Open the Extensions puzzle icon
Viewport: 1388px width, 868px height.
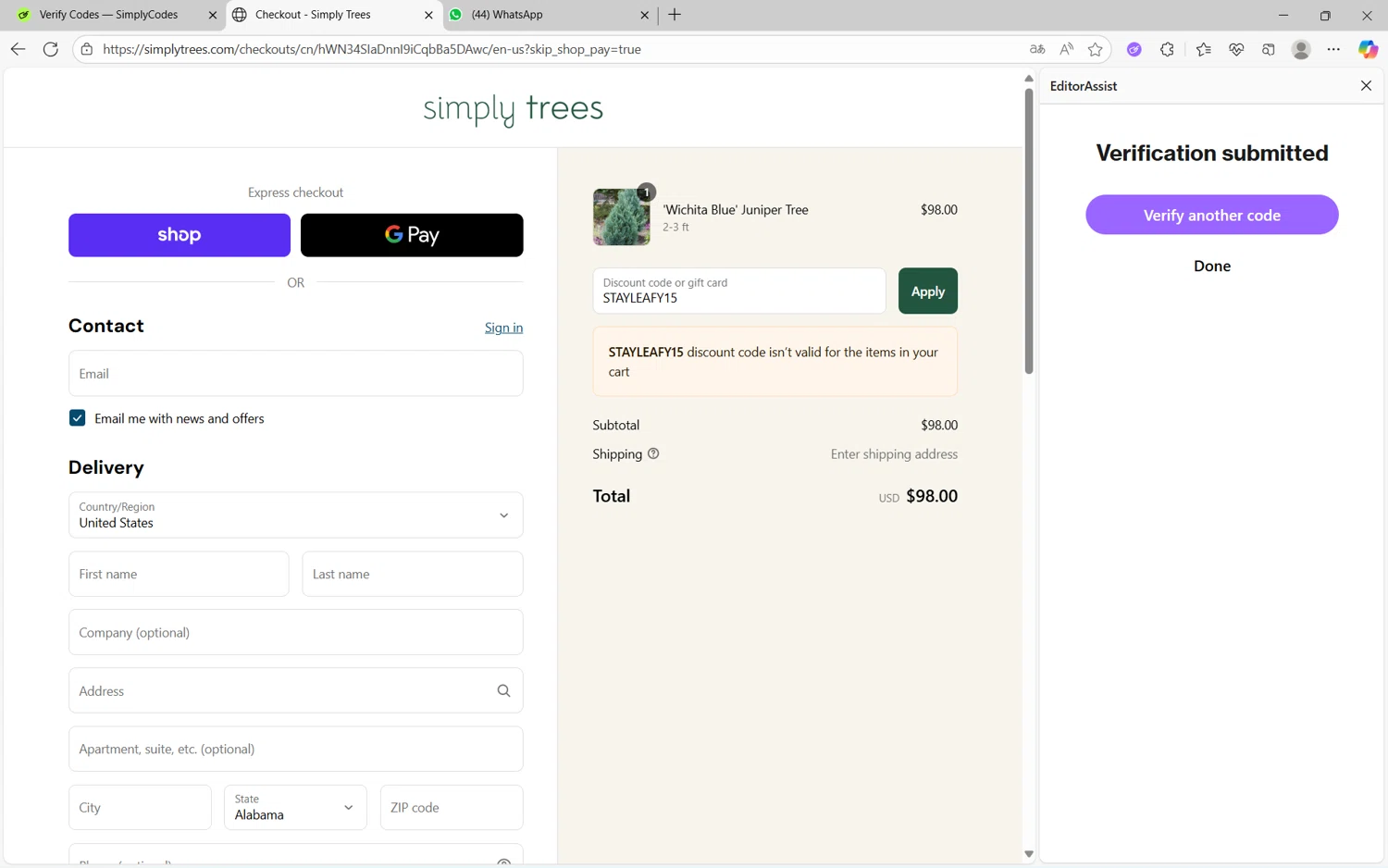(1167, 49)
